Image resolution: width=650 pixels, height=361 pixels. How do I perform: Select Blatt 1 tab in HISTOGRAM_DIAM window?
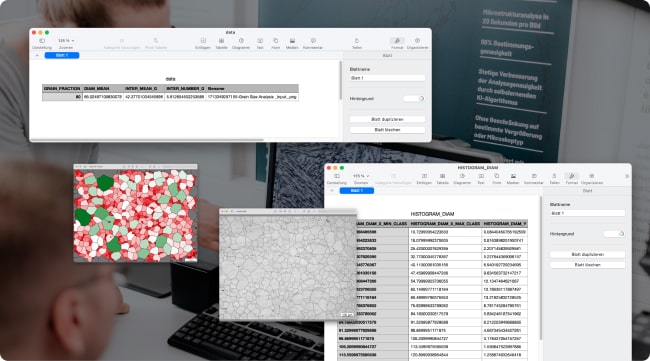pyautogui.click(x=357, y=191)
